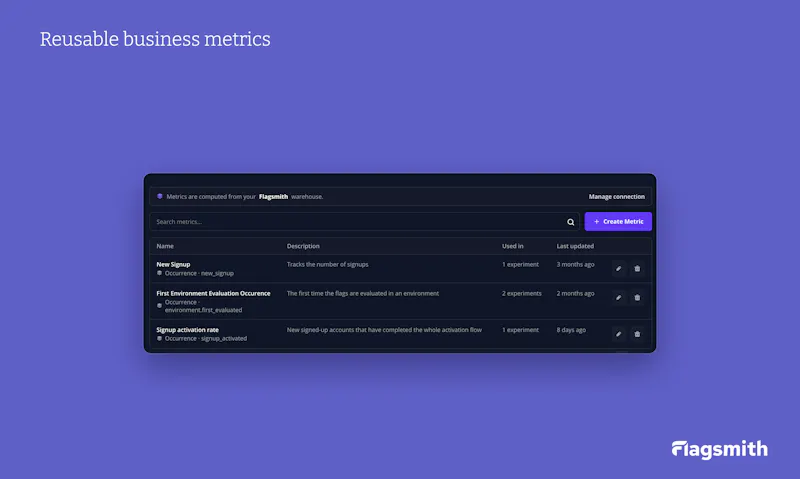Click 'Occurrence · signup_activated' subtitle
The image size is (800, 479).
click(206, 339)
